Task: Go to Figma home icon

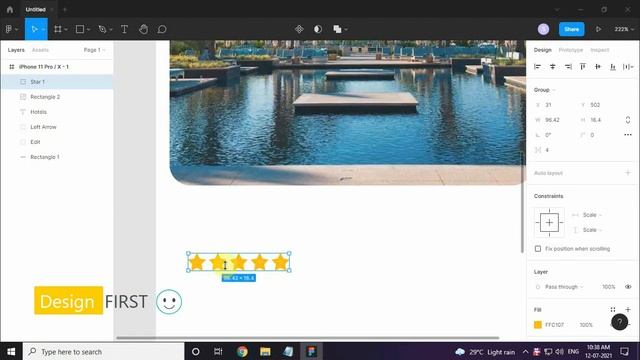Action: (x=10, y=9)
